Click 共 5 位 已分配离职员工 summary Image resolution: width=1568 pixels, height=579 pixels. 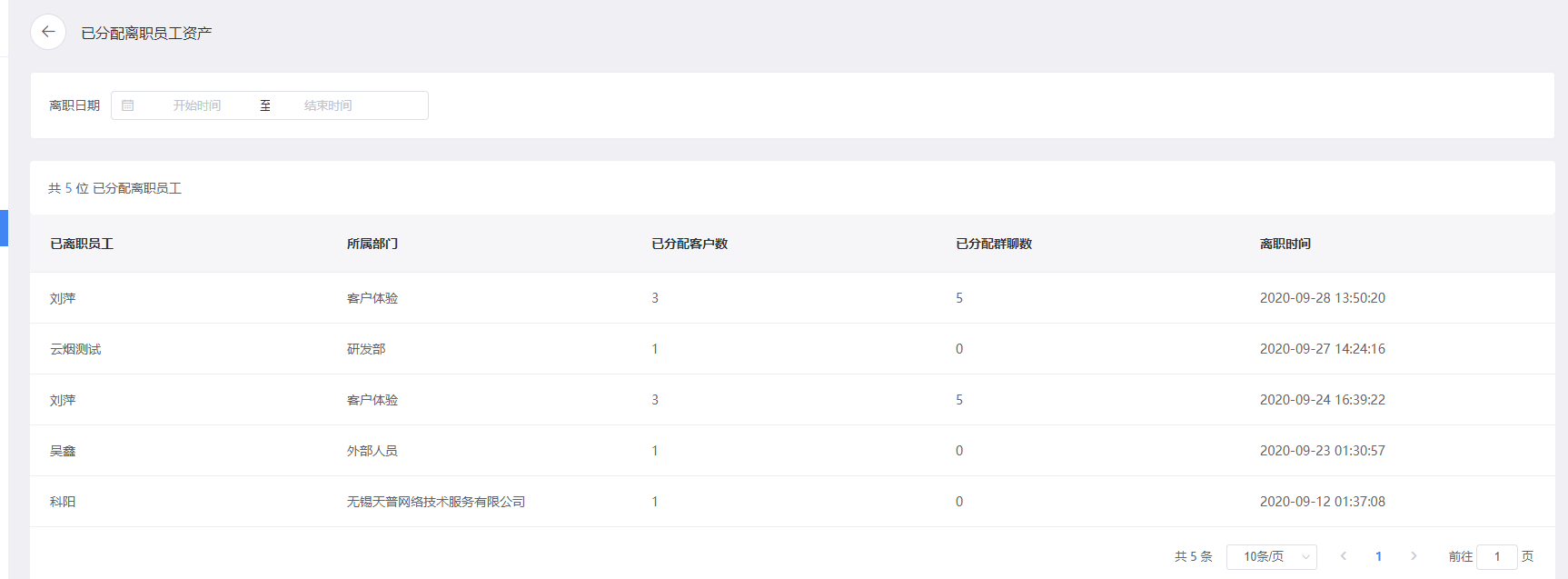click(115, 188)
